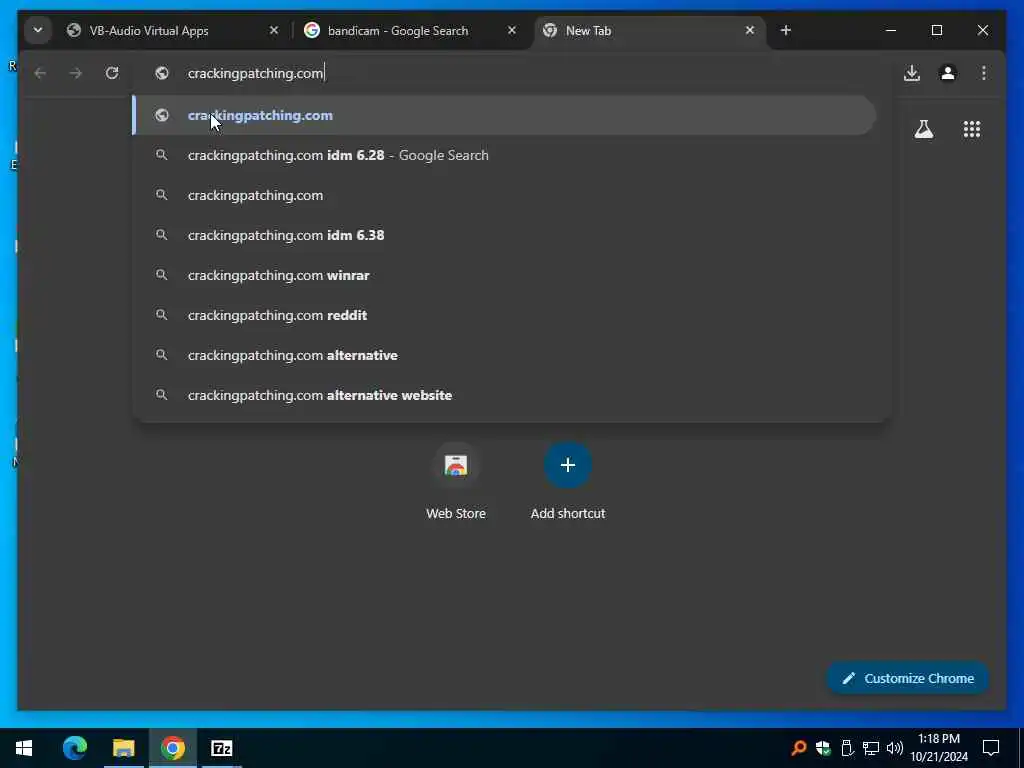Click the Add shortcut plus button
The image size is (1024, 768).
tap(568, 465)
